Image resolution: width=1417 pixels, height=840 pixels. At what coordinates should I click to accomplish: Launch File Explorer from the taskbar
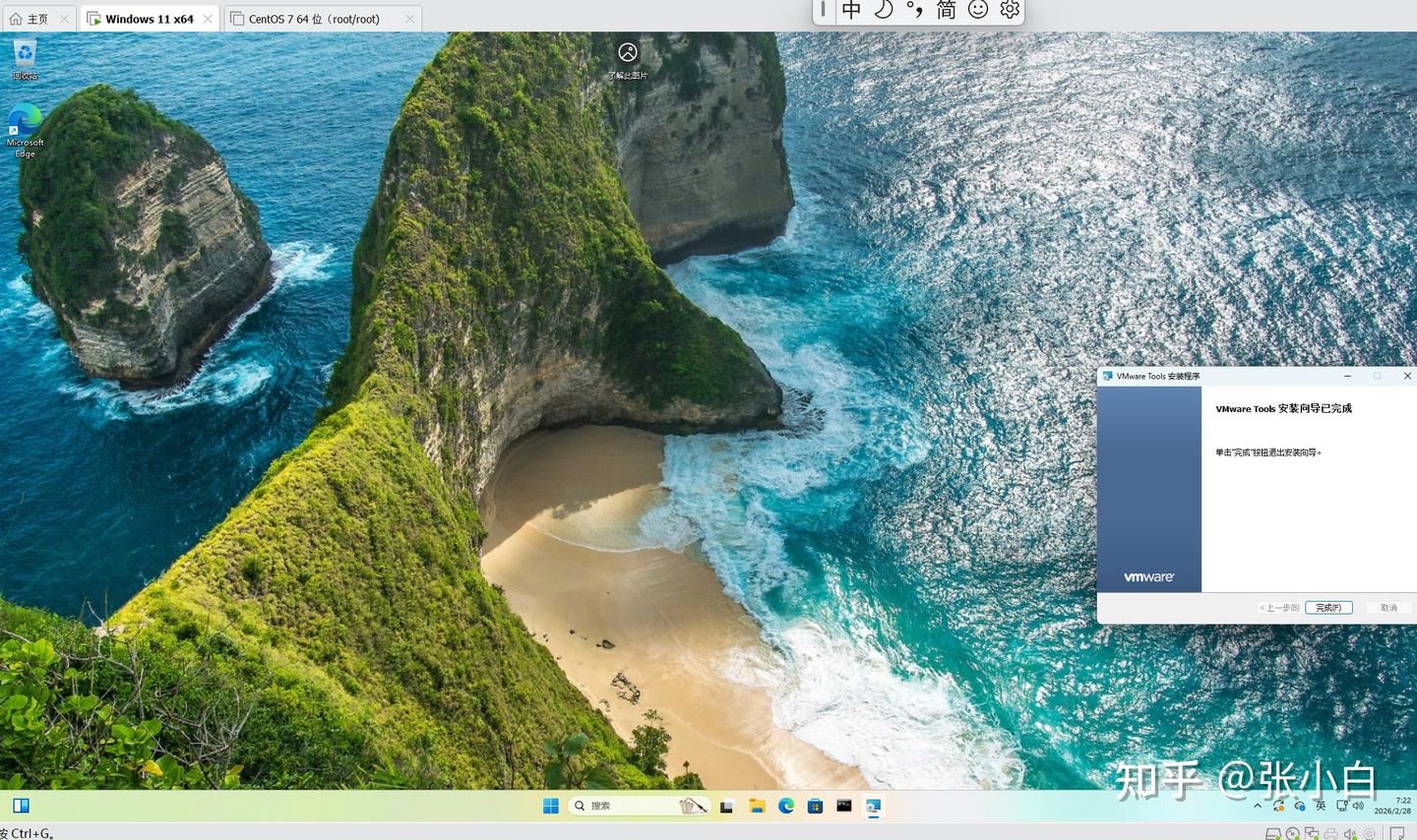pos(757,806)
